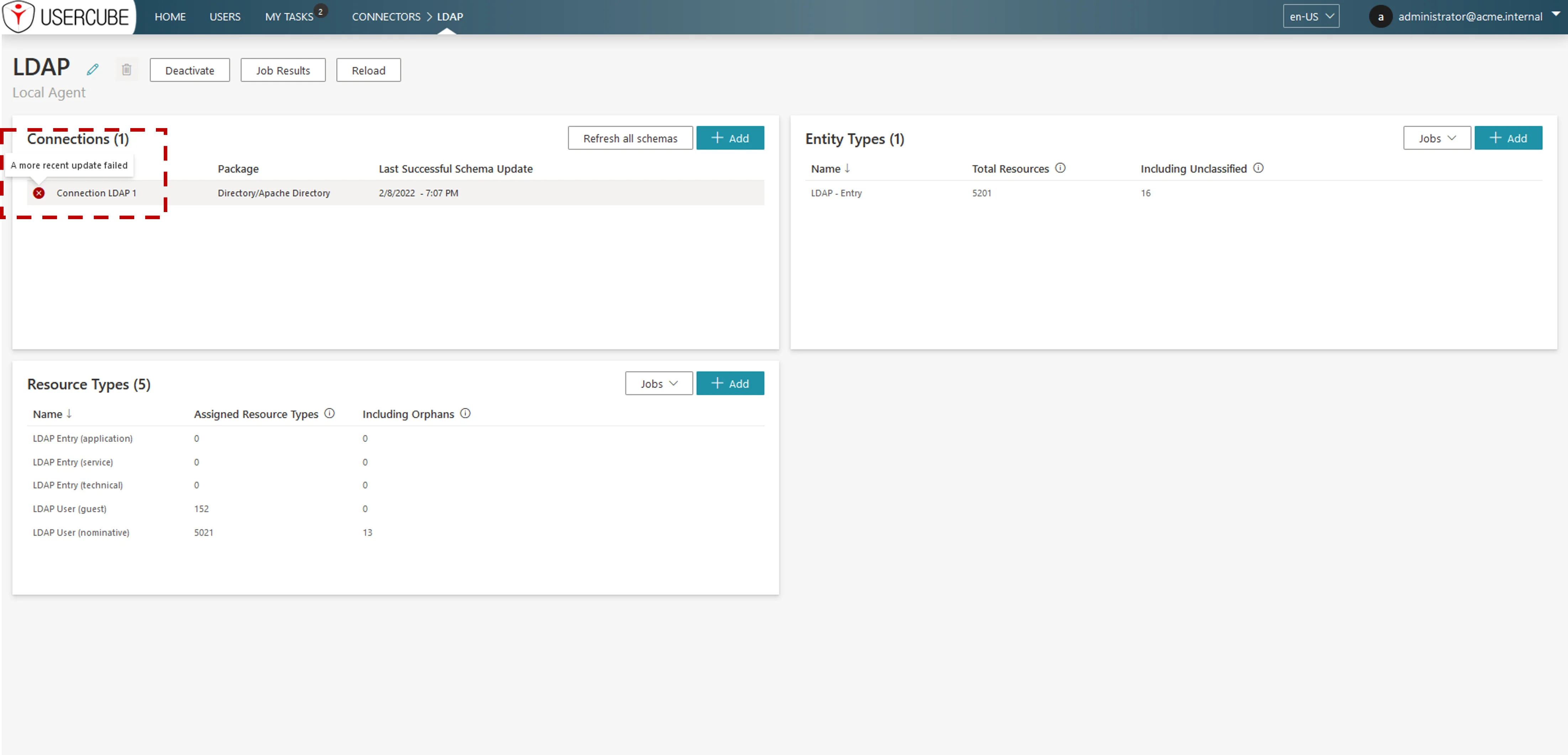Click the 5021 assigned value for nominative
The image size is (1568, 755).
click(203, 532)
